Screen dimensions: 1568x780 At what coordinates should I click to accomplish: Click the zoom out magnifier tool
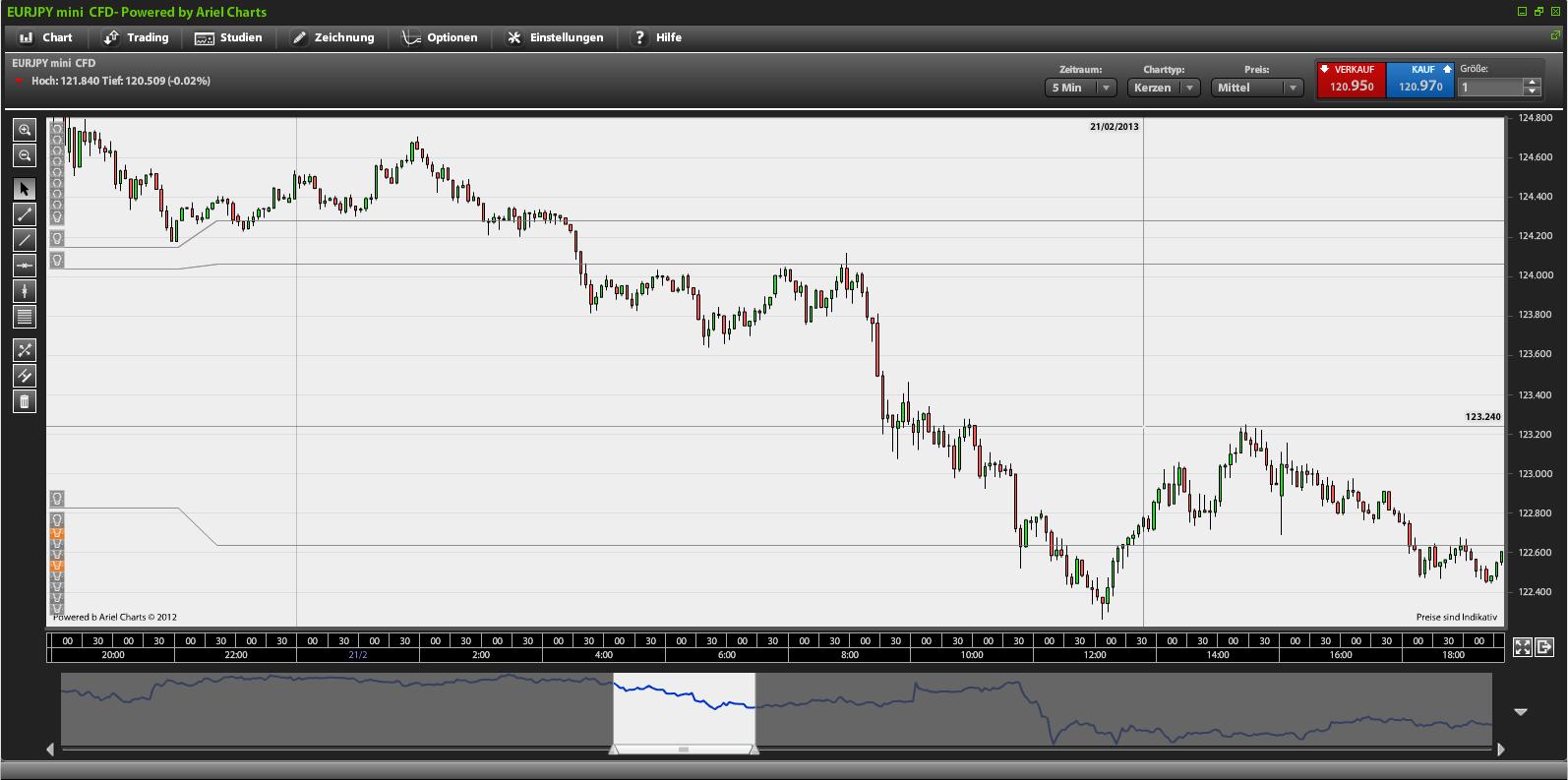25,155
